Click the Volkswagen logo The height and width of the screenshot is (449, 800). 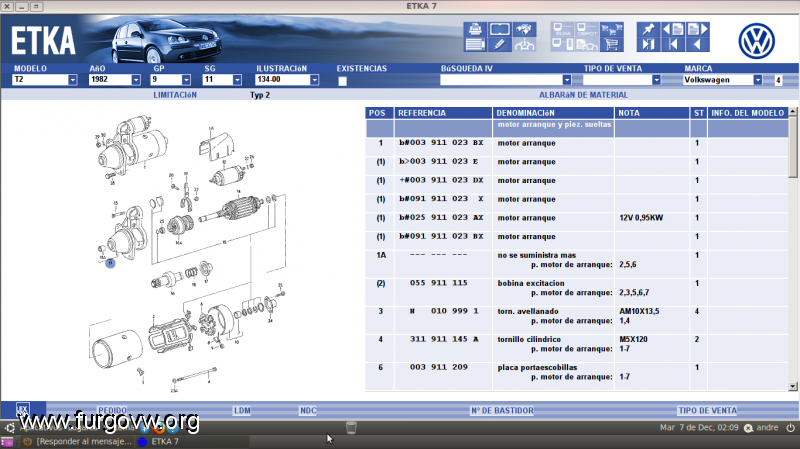[756, 41]
